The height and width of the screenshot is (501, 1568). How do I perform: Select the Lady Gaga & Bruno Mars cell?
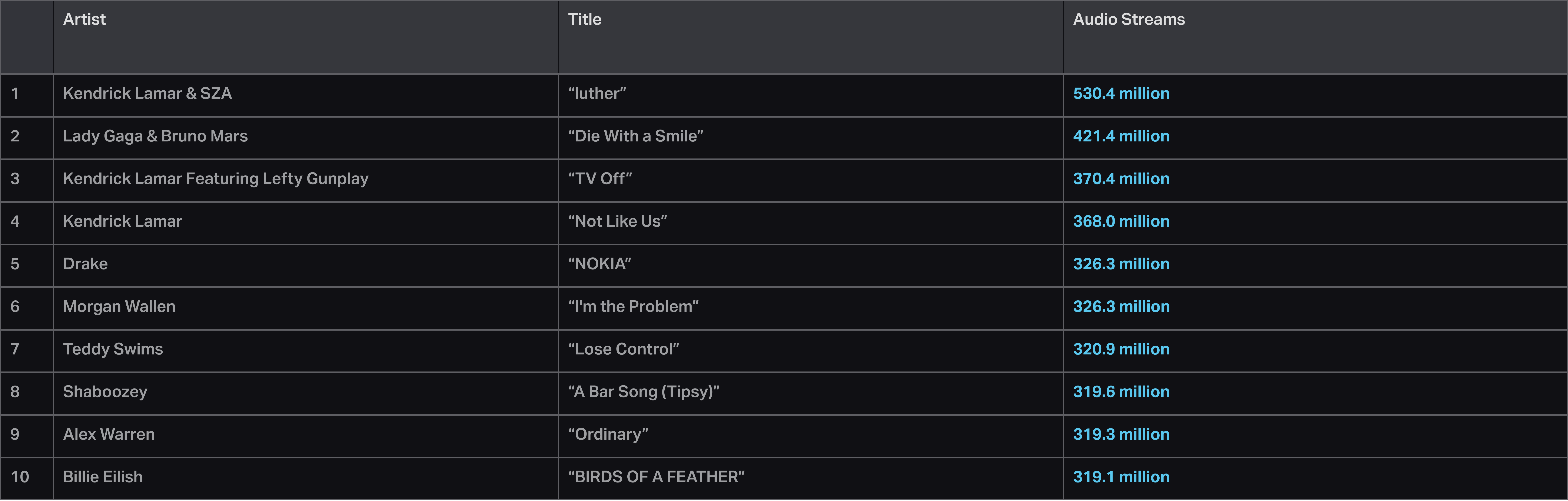[x=155, y=136]
